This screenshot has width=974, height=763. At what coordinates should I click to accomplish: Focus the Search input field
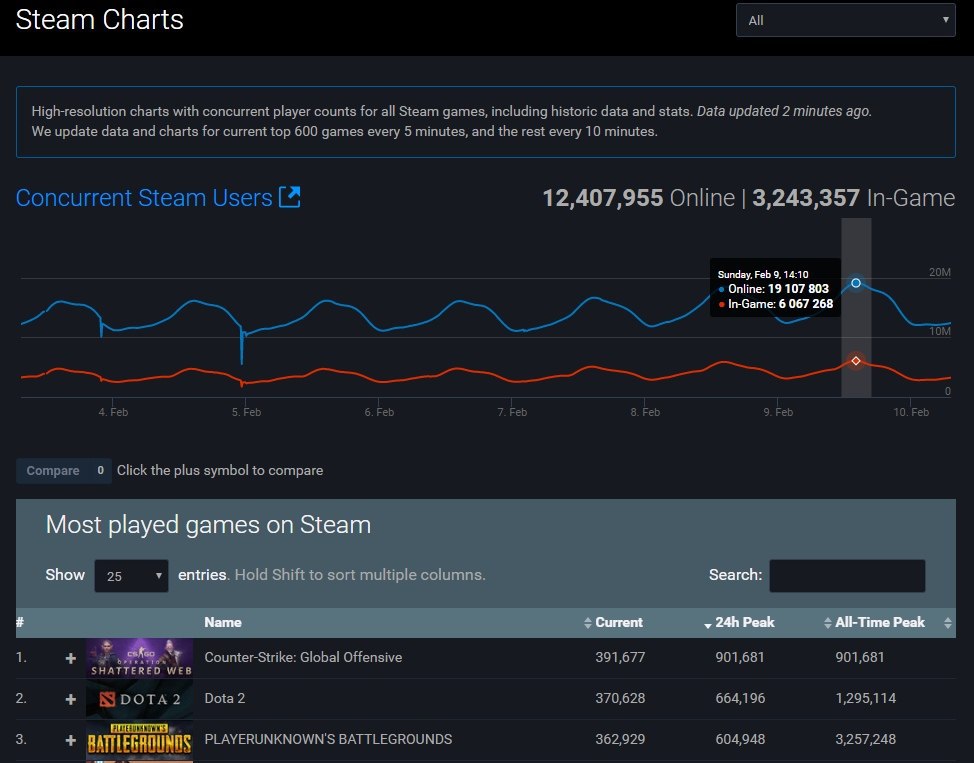[846, 575]
